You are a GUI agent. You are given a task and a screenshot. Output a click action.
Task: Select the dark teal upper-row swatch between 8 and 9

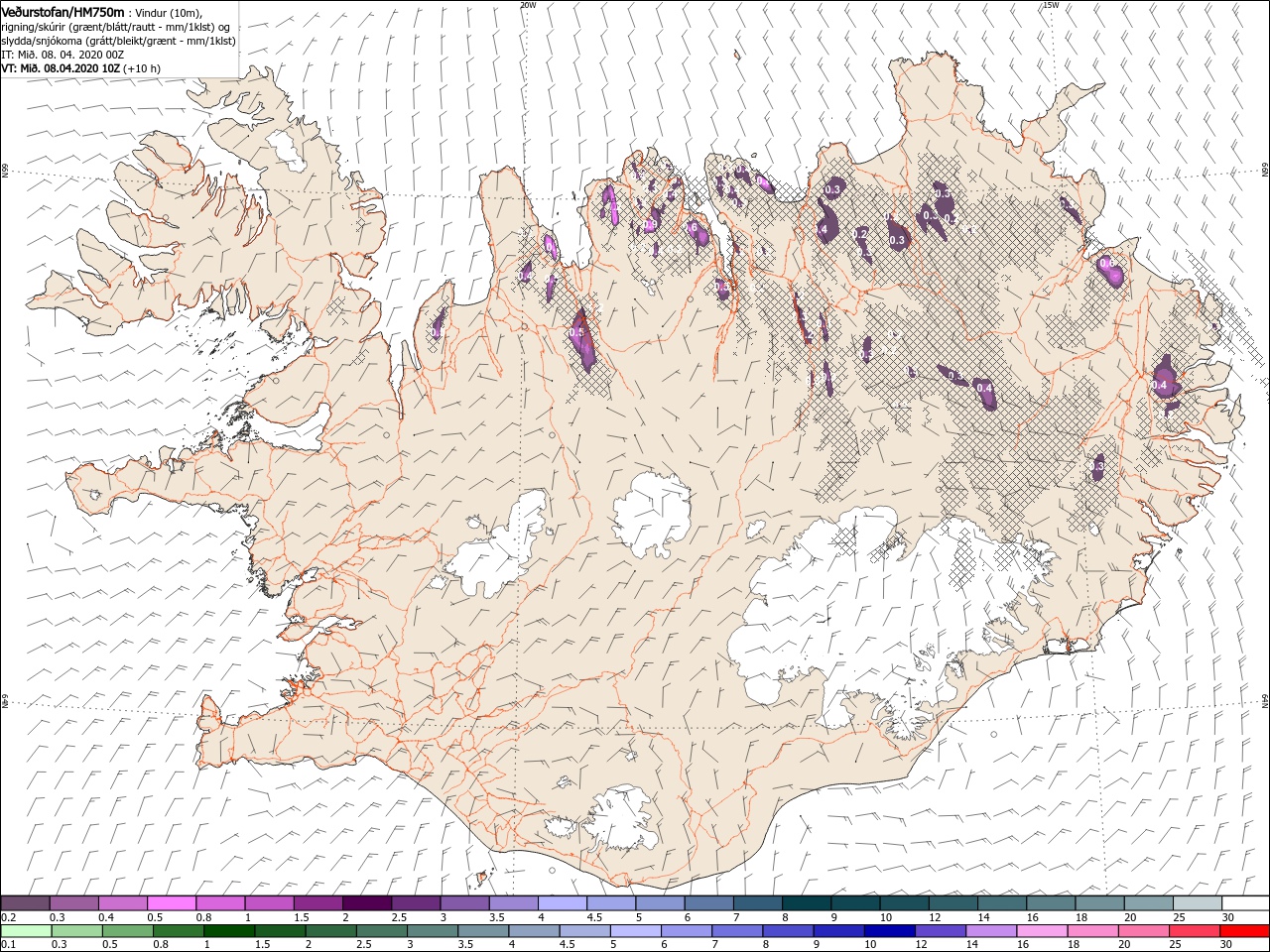[806, 903]
